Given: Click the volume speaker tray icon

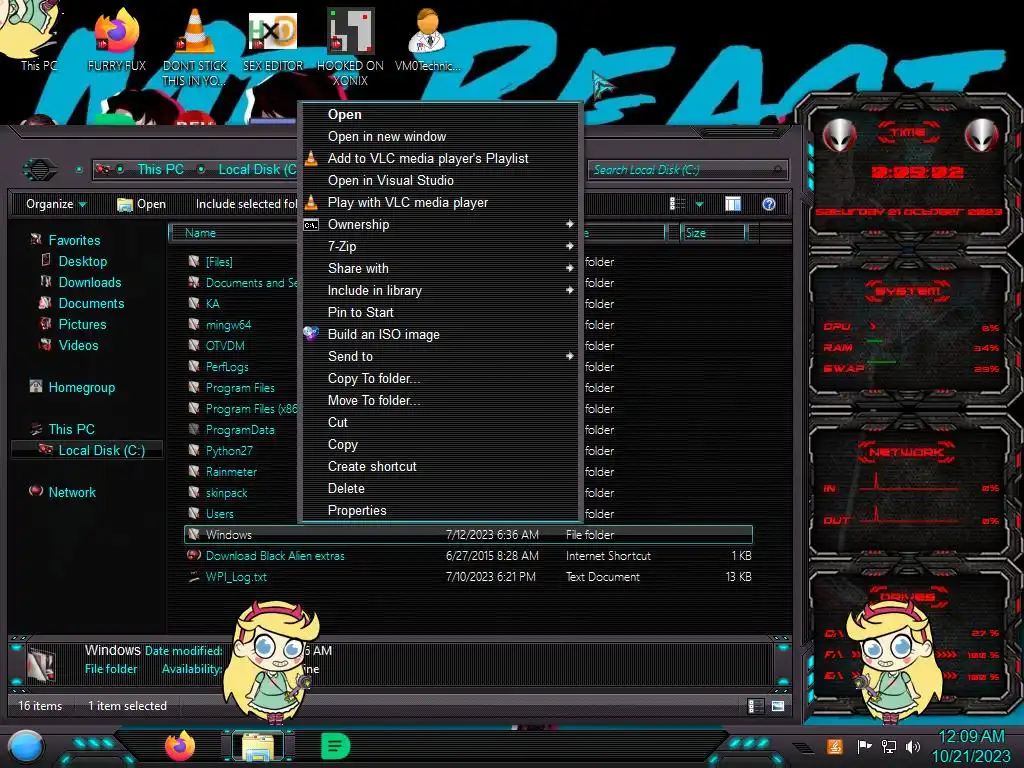Looking at the screenshot, I should click(x=913, y=746).
